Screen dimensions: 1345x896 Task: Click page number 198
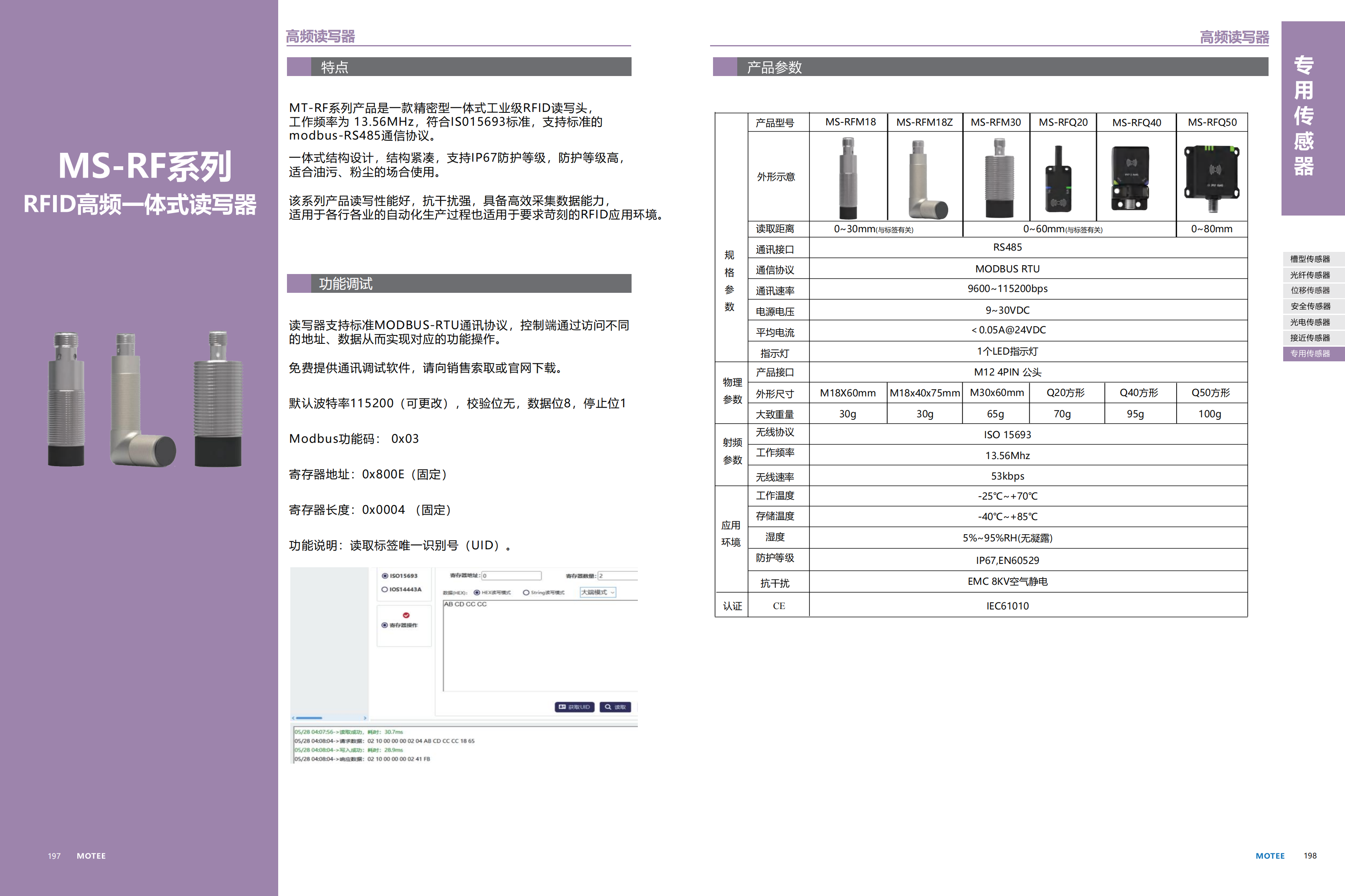(1309, 855)
